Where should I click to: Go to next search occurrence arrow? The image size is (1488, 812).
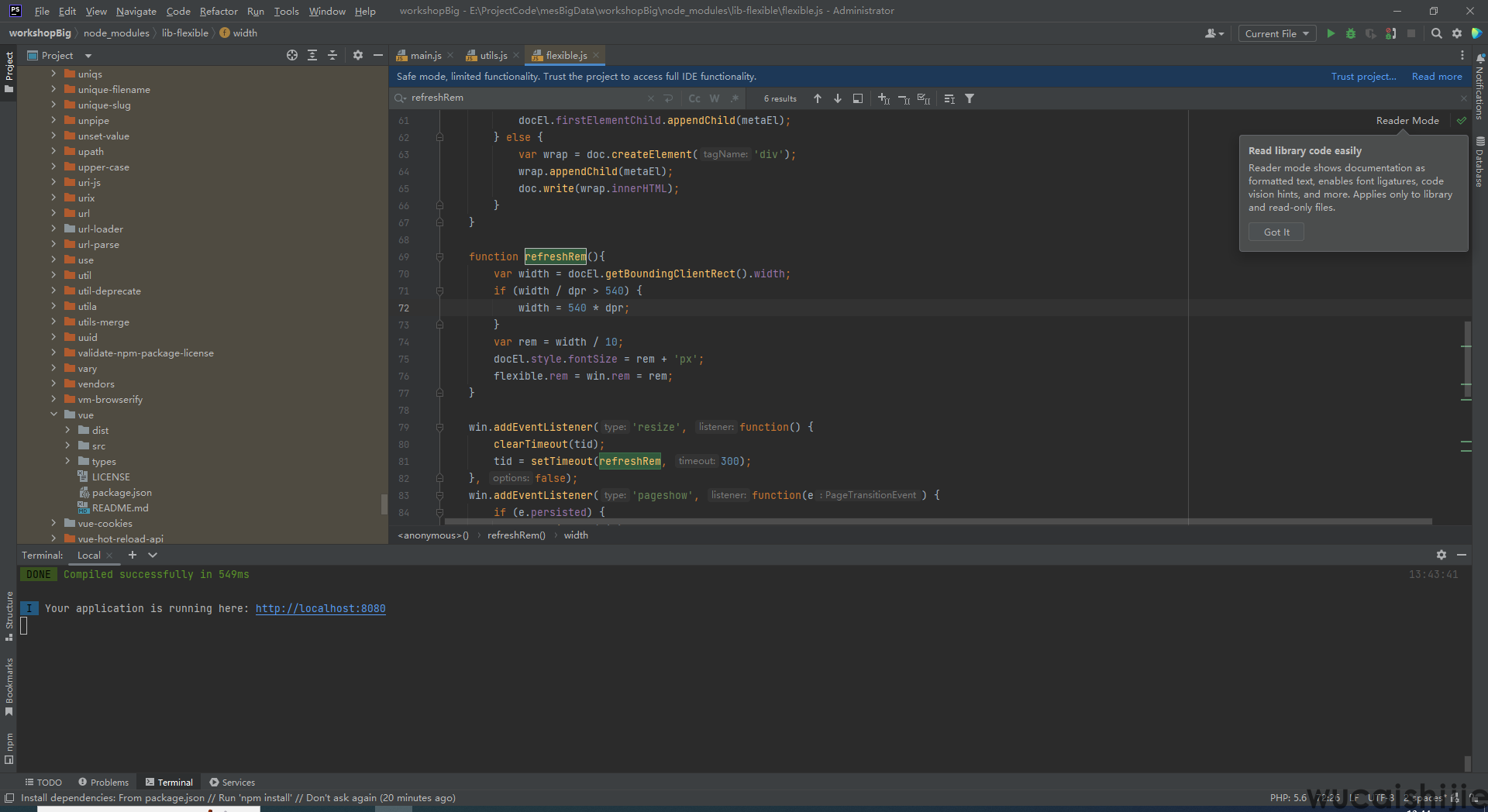pyautogui.click(x=838, y=98)
